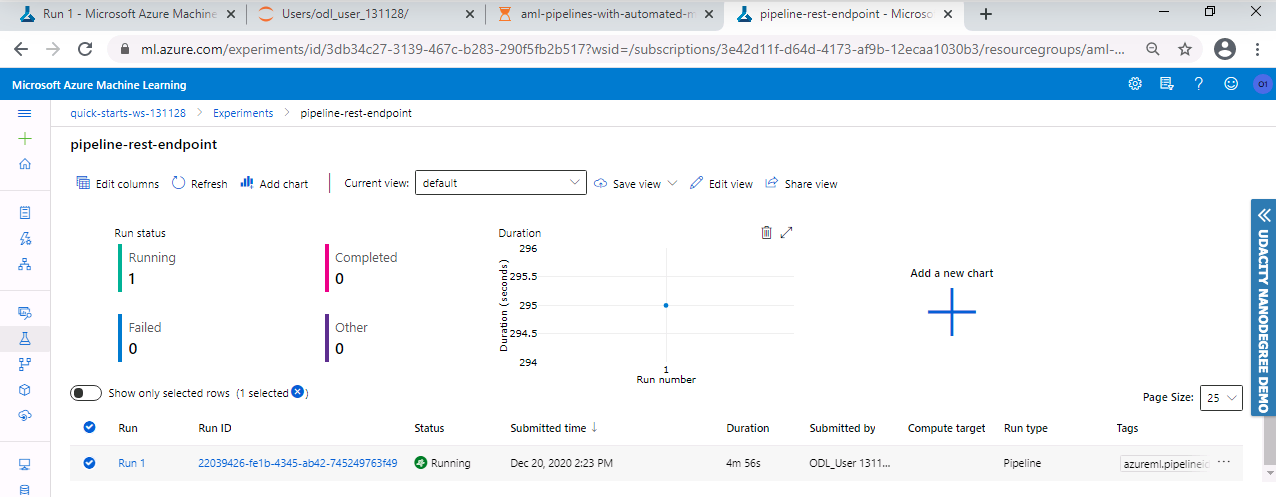Click the smiley feedback icon
Viewport: 1276px width, 497px height.
(x=1230, y=84)
